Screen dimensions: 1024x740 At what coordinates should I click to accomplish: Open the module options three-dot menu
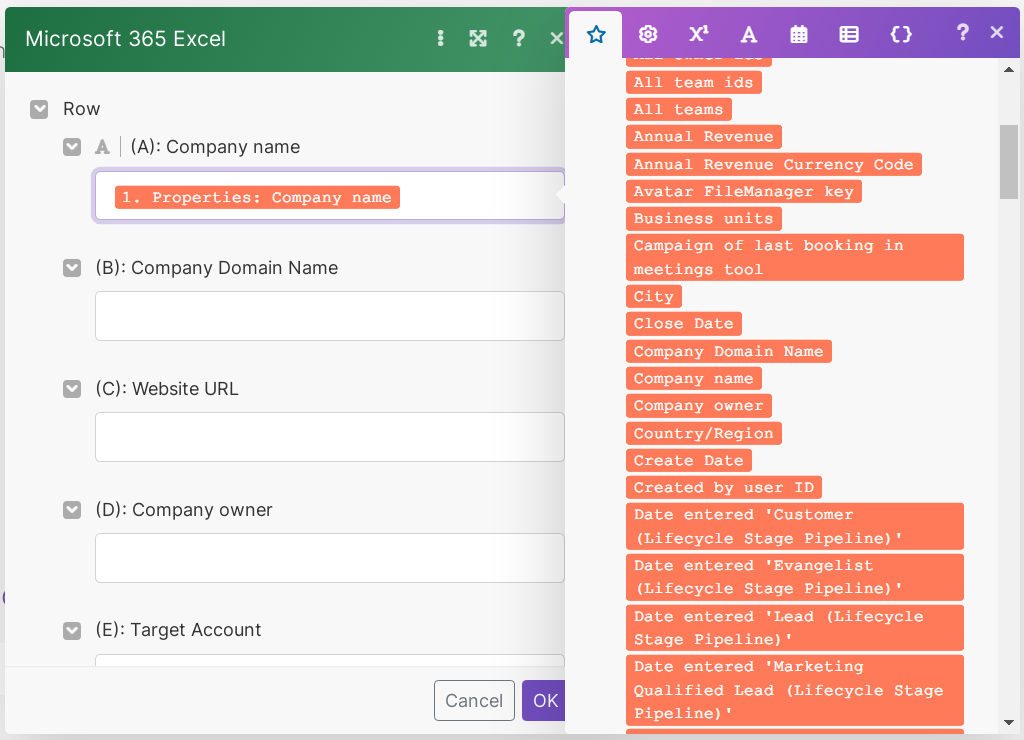click(441, 39)
